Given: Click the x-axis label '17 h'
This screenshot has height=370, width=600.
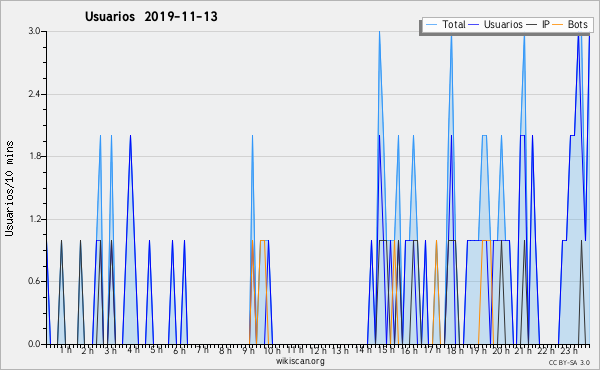Looking at the screenshot, I should click(x=432, y=350).
